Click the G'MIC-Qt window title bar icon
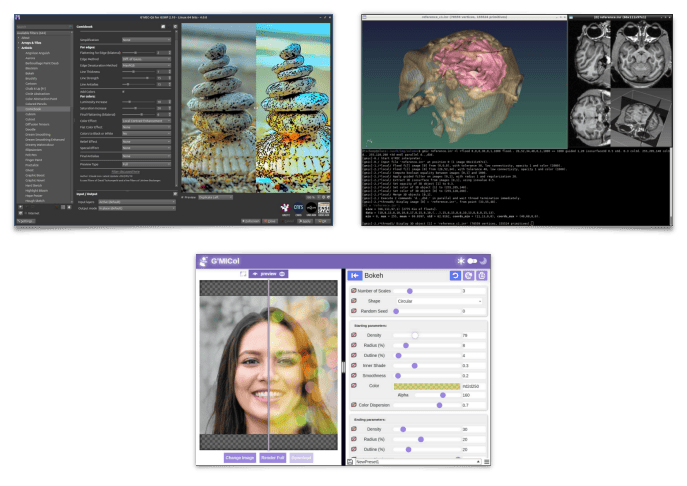 (x=18, y=17)
